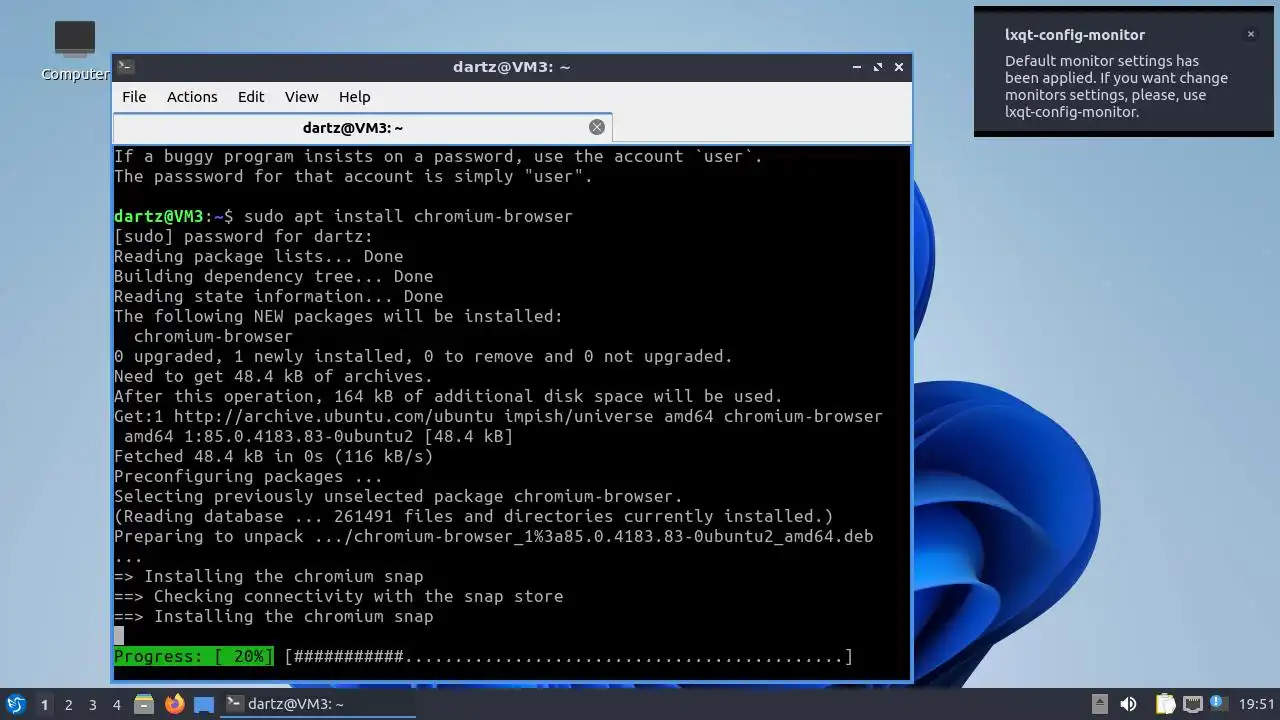Switch to desktop 3
1280x720 pixels.
click(92, 705)
